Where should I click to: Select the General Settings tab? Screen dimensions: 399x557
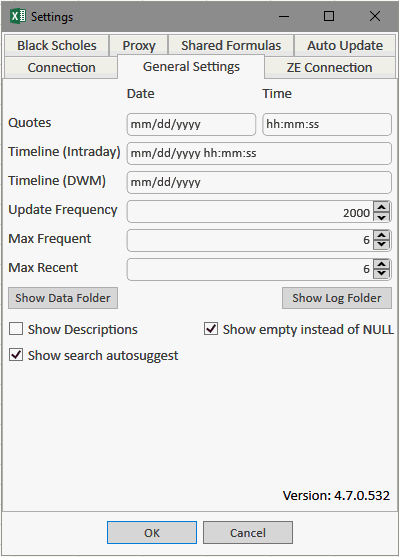pos(191,66)
